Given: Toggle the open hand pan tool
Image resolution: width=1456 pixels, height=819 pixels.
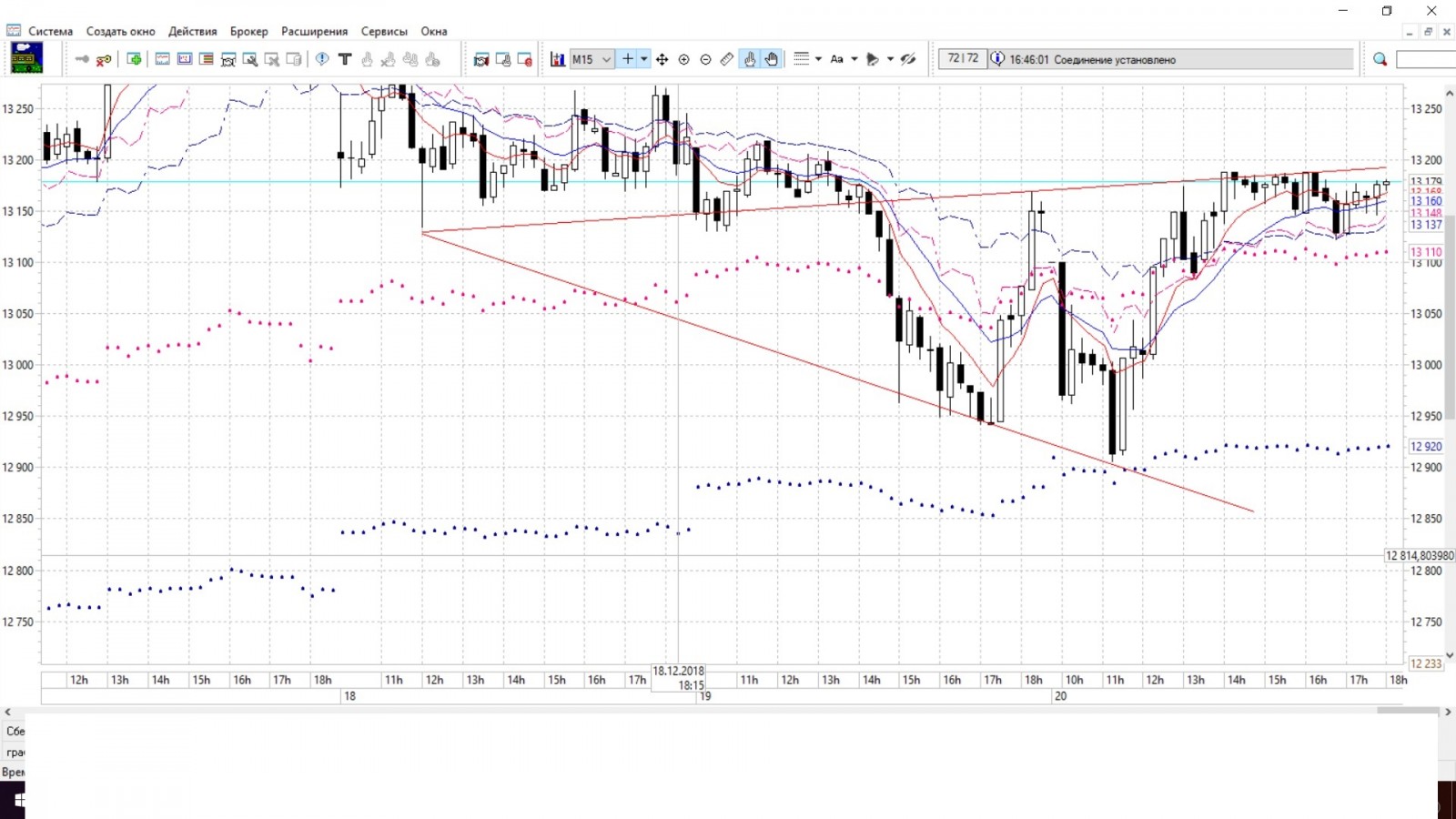Looking at the screenshot, I should point(772,59).
